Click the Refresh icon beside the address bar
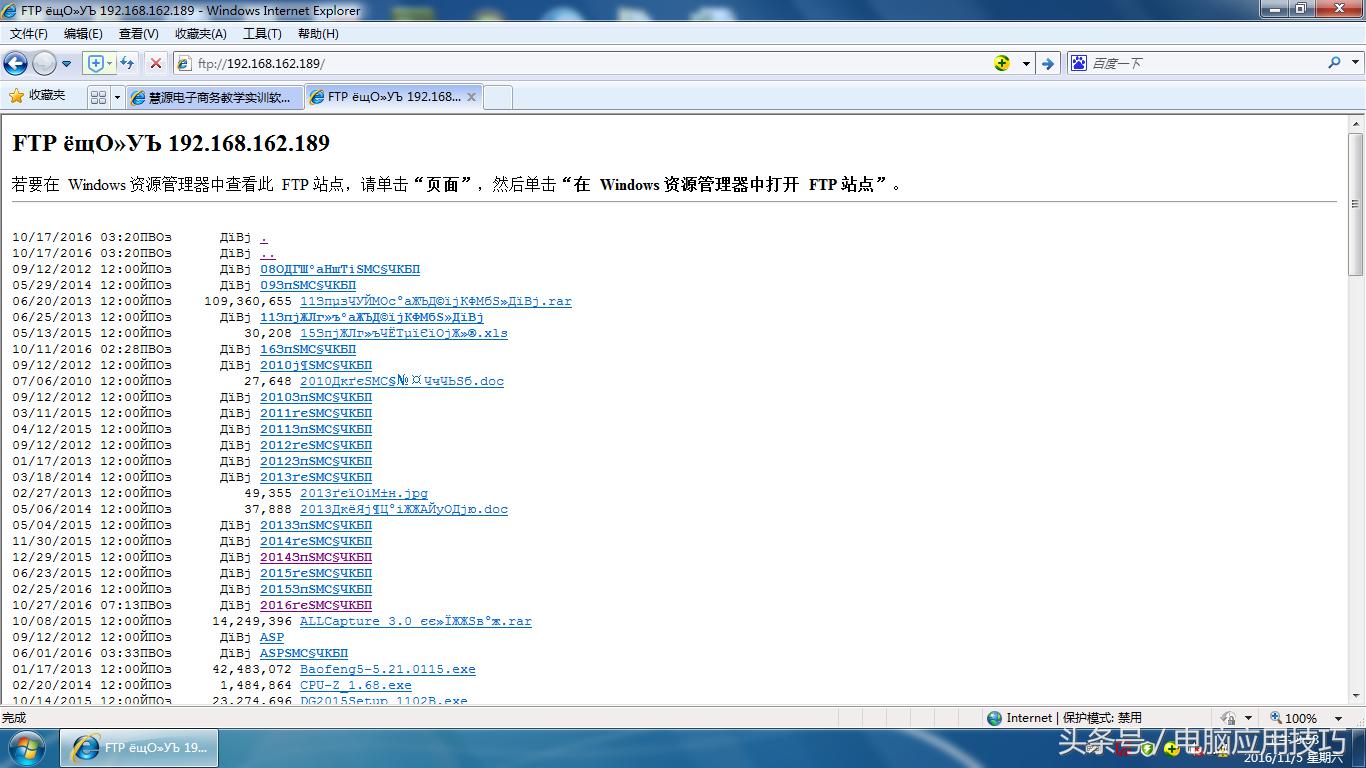Viewport: 1366px width, 768px height. coord(127,63)
